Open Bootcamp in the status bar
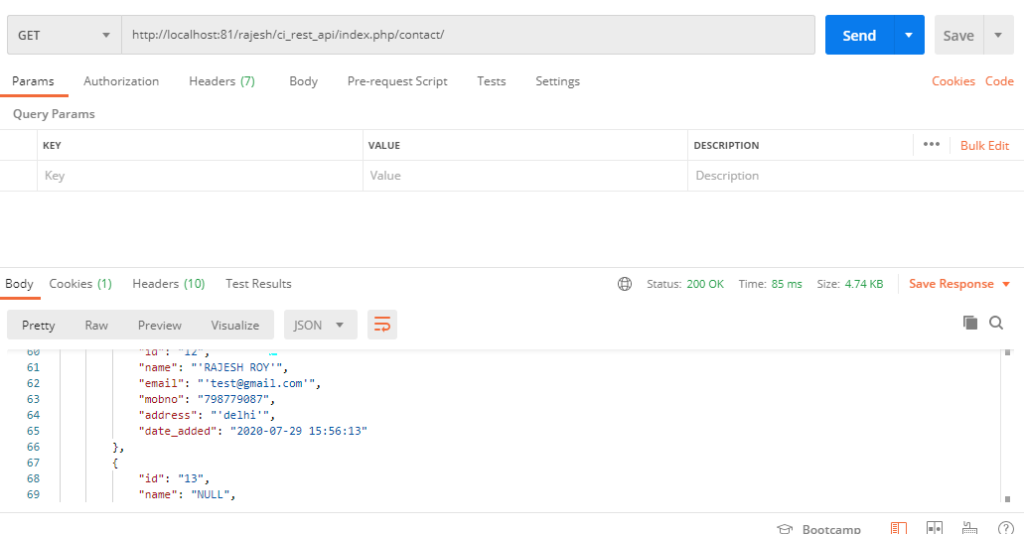Screen dimensions: 1024x534 coord(819,528)
